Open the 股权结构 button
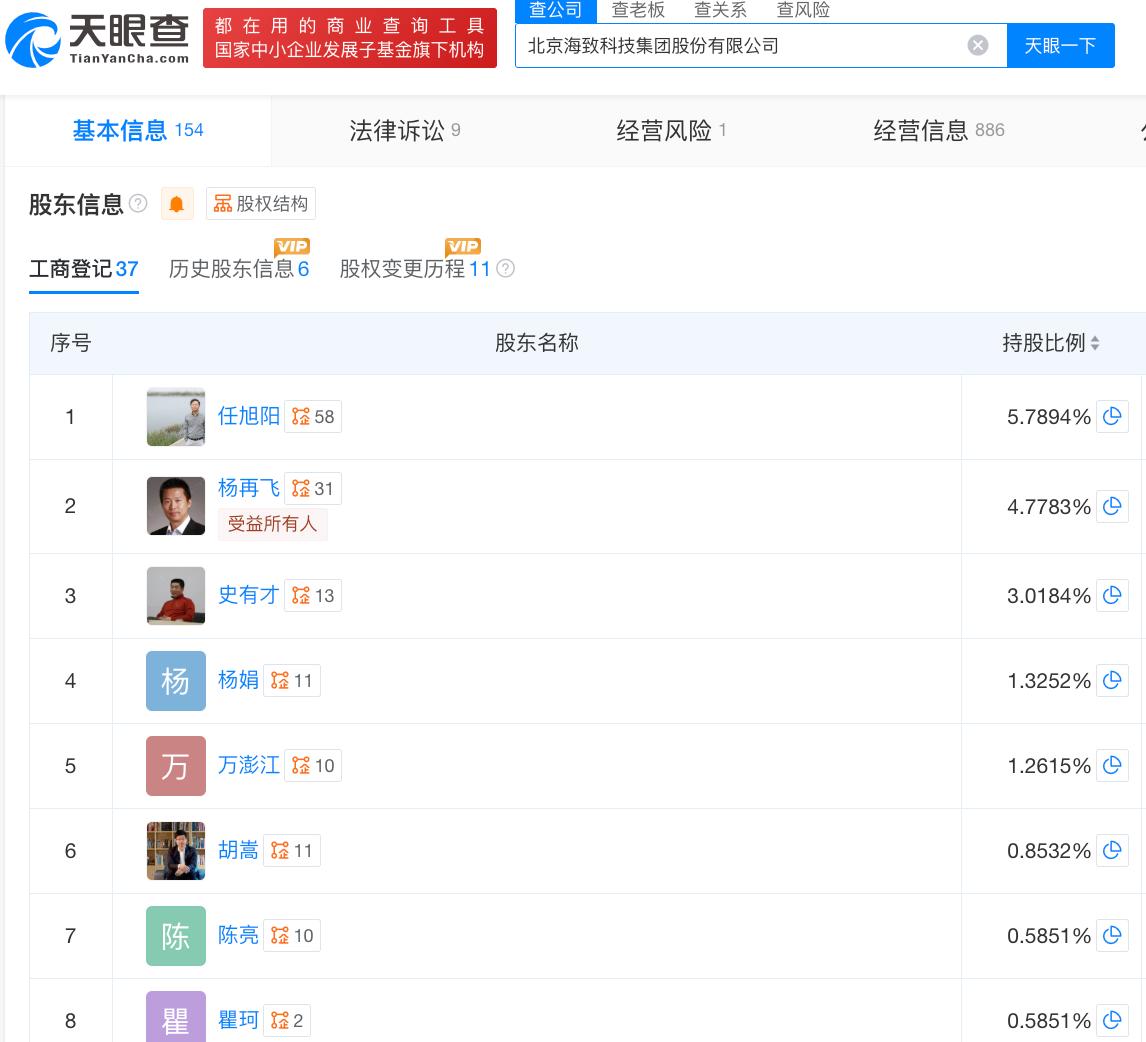This screenshot has width=1146, height=1042. 261,204
